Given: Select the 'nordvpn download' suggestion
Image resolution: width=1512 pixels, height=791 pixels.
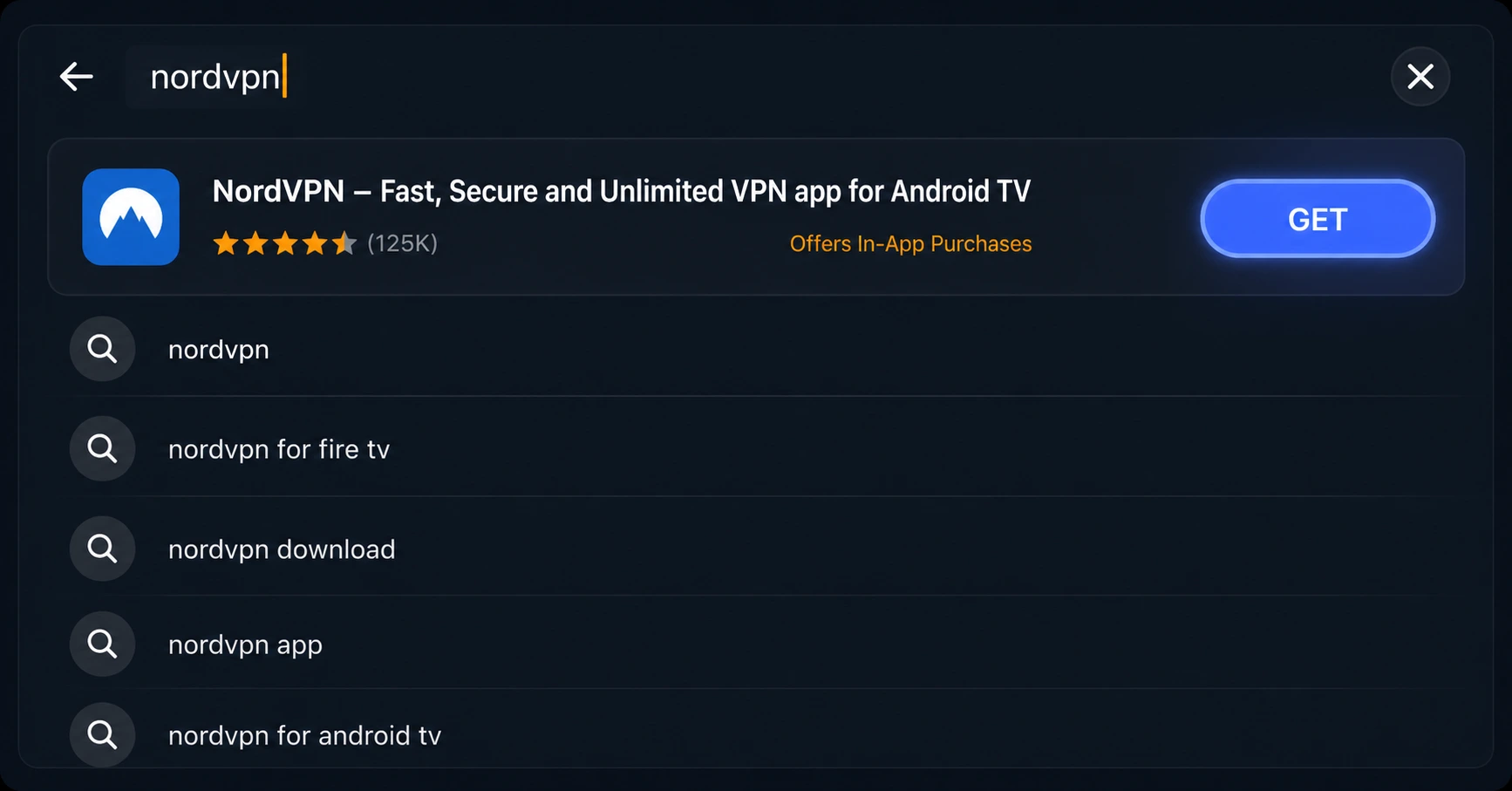Looking at the screenshot, I should pyautogui.click(x=282, y=549).
